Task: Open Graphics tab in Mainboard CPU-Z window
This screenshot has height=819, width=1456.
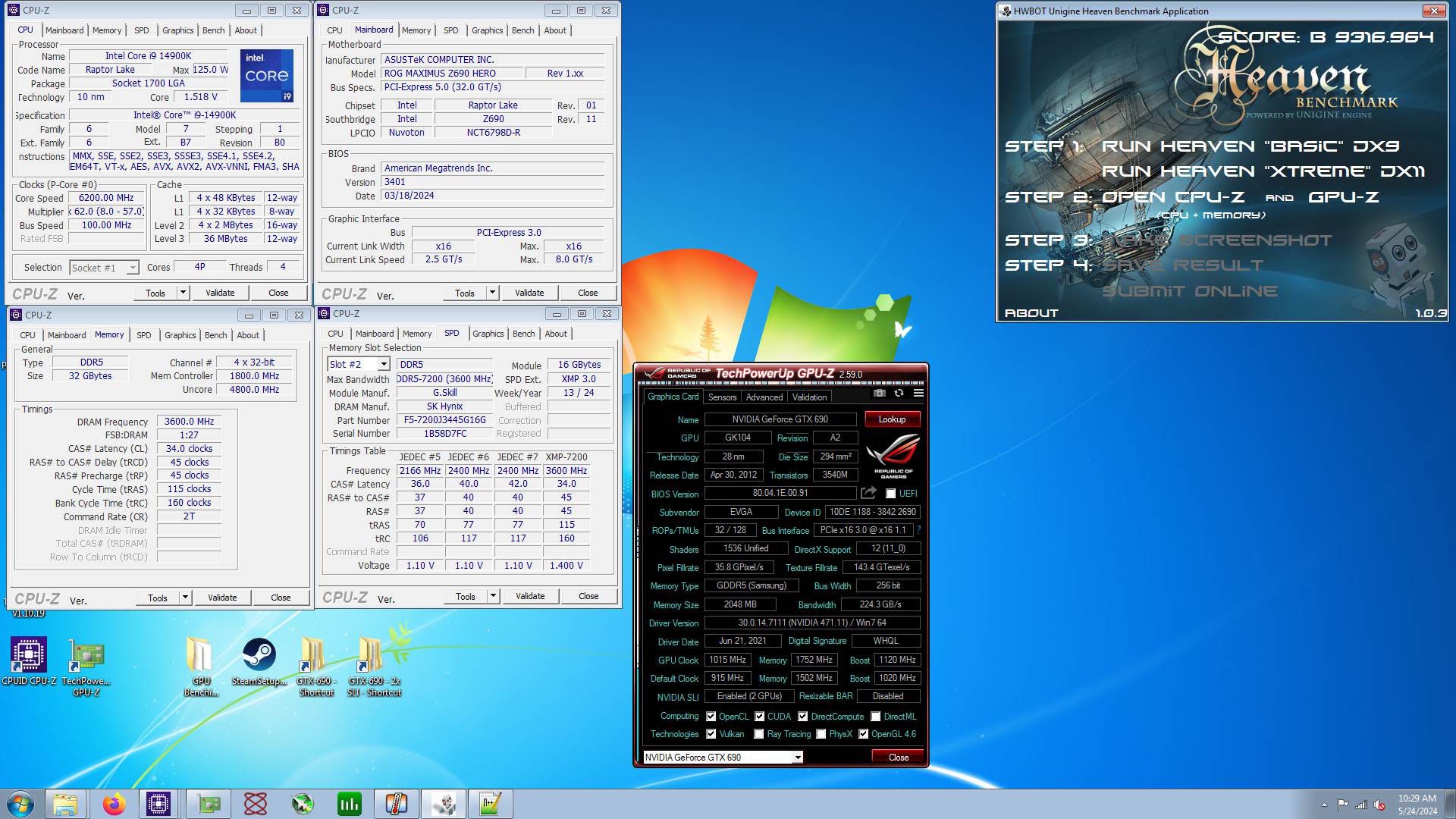Action: (487, 30)
